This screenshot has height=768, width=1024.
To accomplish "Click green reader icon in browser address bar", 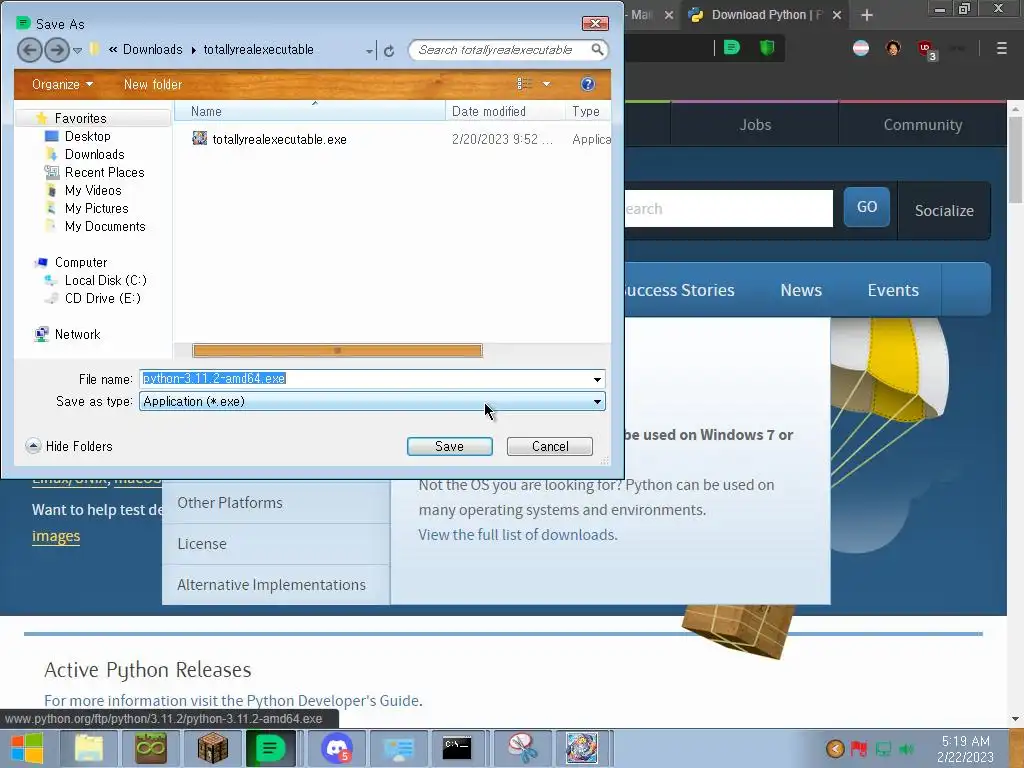I will coord(732,47).
